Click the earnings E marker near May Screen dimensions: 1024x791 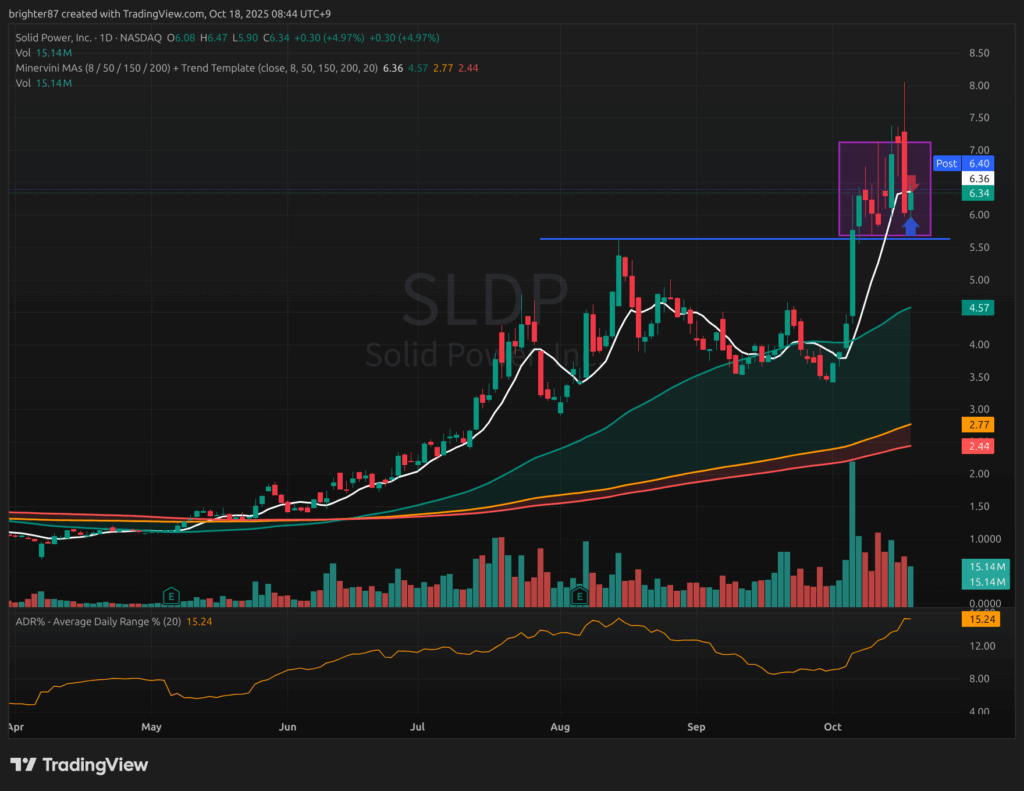coord(171,595)
